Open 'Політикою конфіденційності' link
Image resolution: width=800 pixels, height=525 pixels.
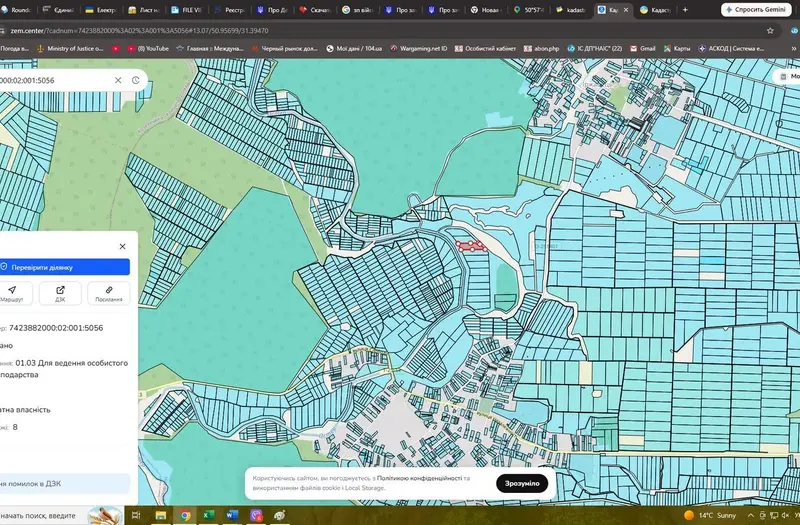coord(419,479)
